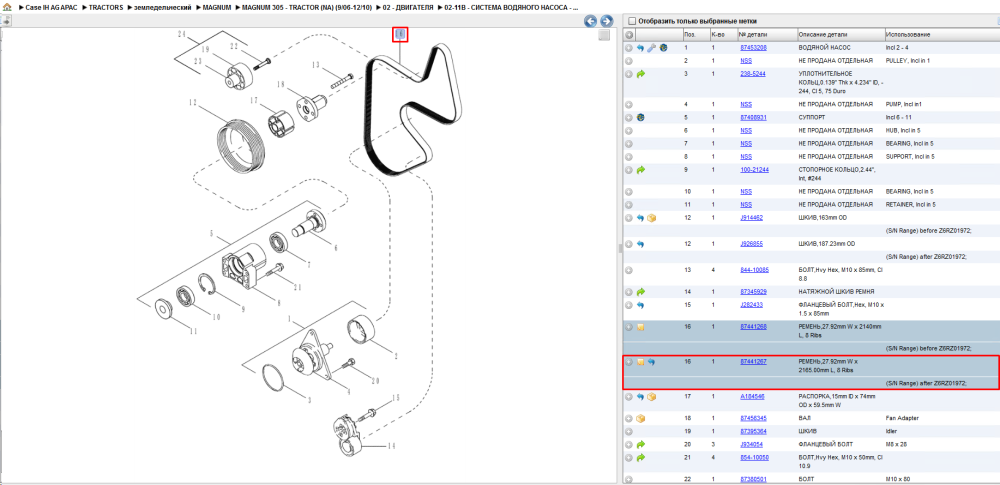Image resolution: width=1000 pixels, height=485 pixels.
Task: Click note icon for part 87441268
Action: (641, 327)
